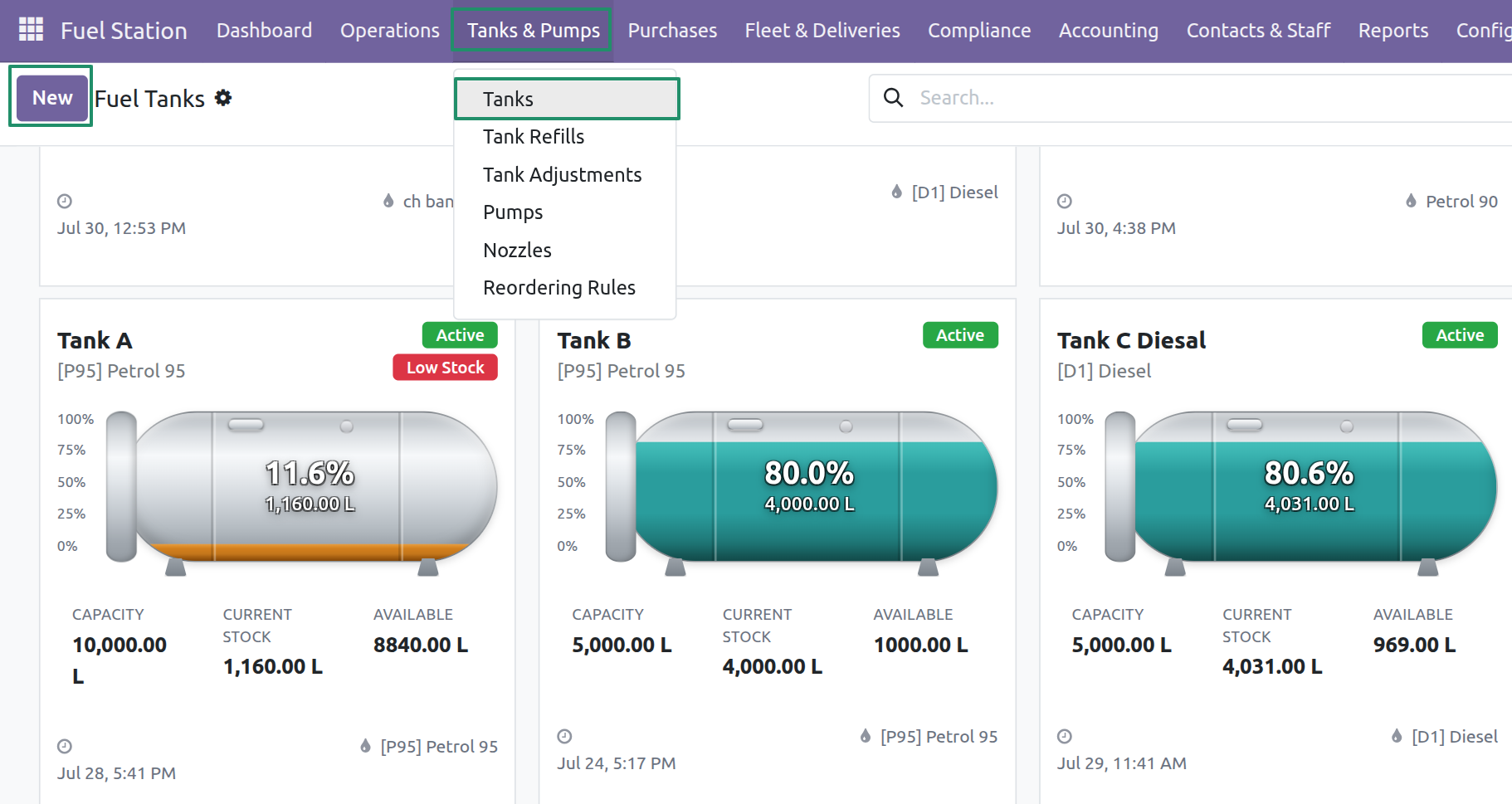
Task: Click the Tank A card title
Action: click(95, 340)
